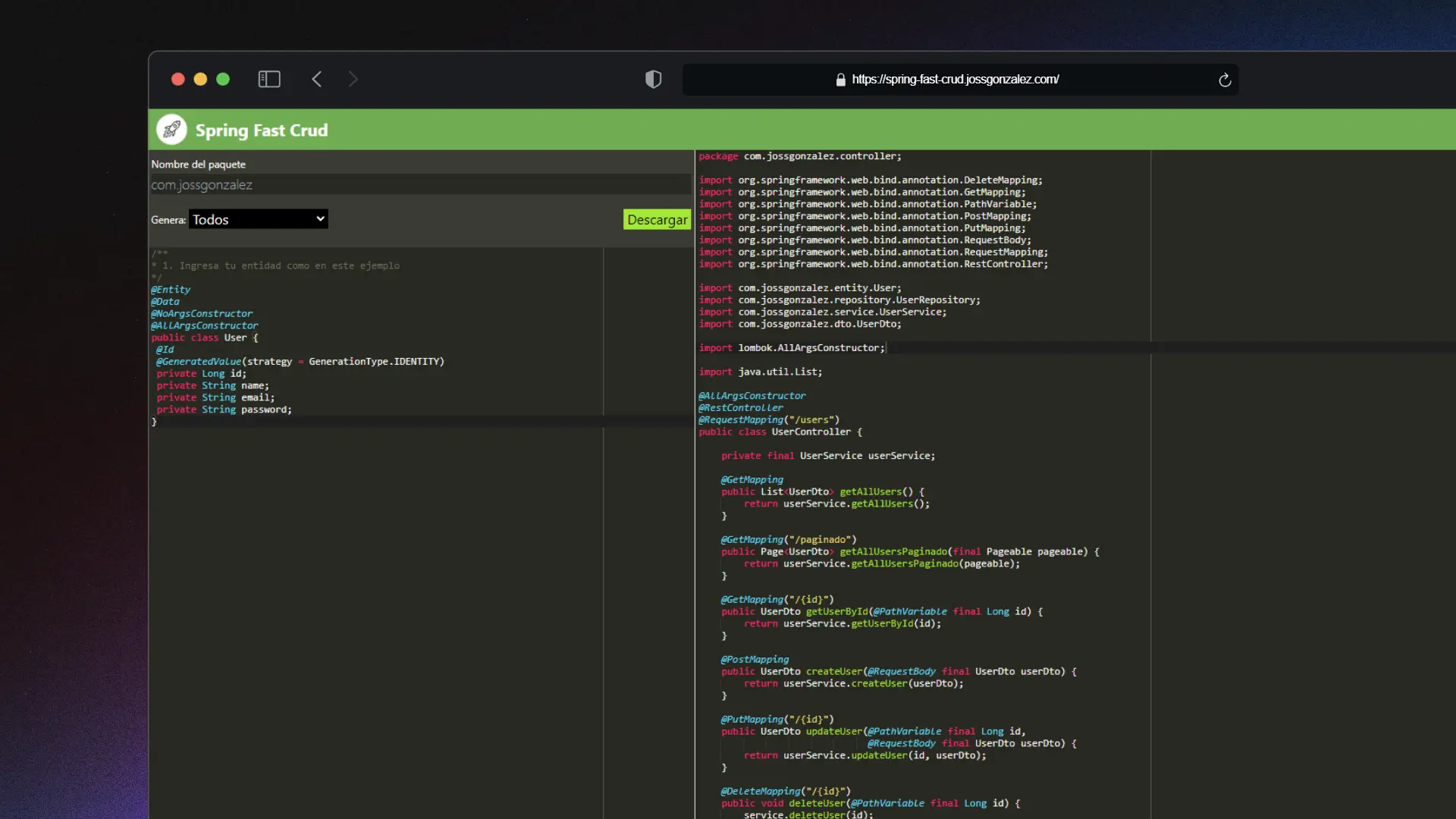Click the 'private Long id;' line

(201, 374)
